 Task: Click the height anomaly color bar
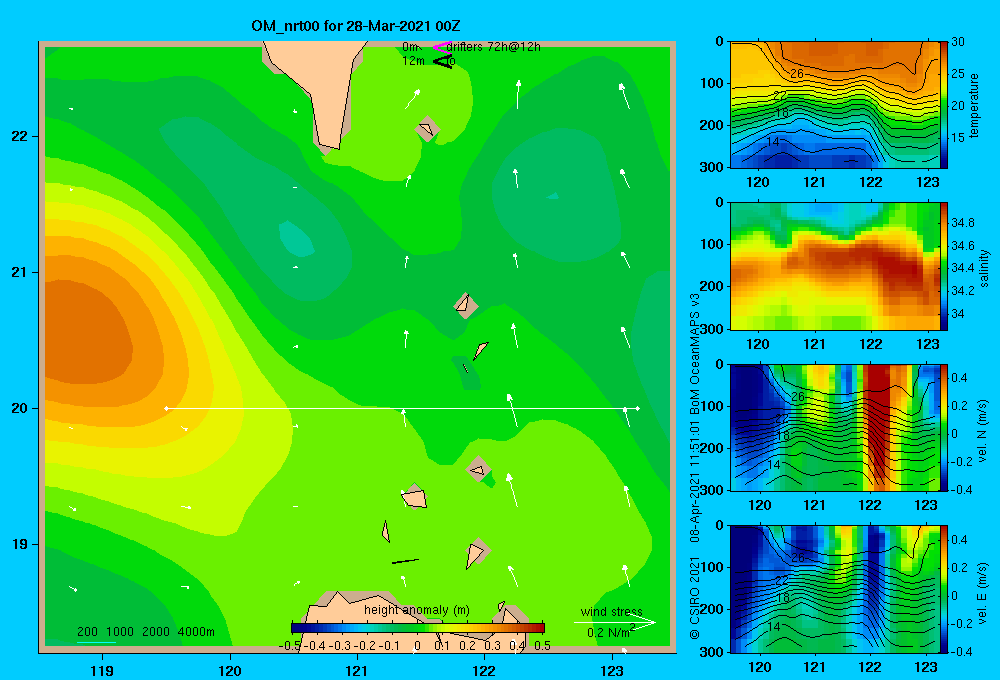tap(418, 628)
